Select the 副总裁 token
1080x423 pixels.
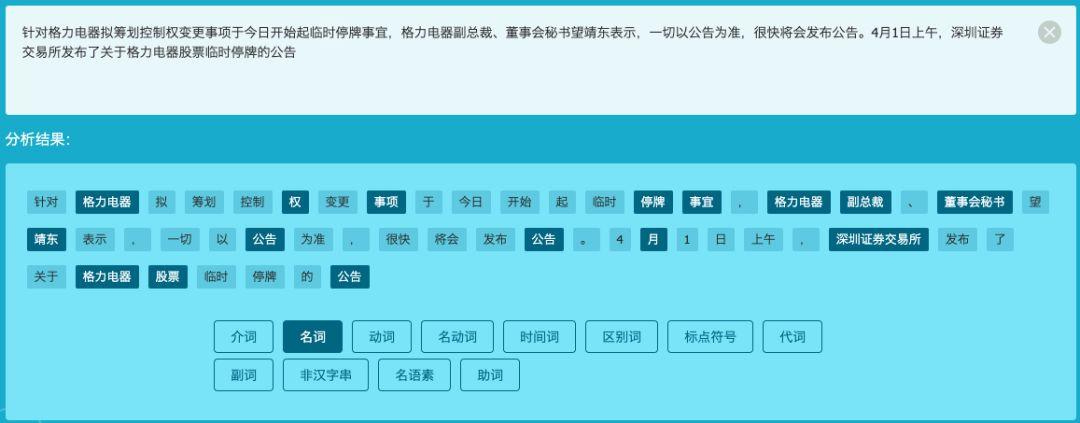(866, 203)
